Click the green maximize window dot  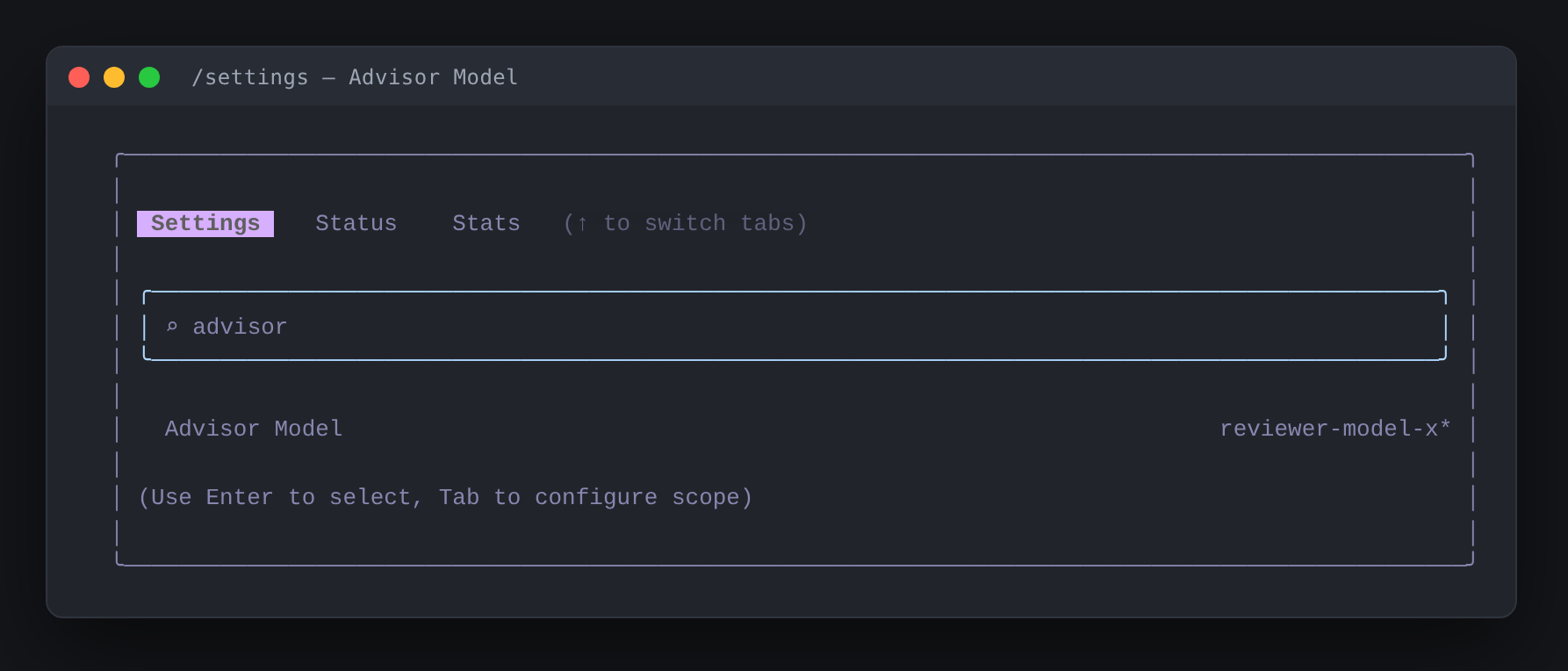(149, 77)
